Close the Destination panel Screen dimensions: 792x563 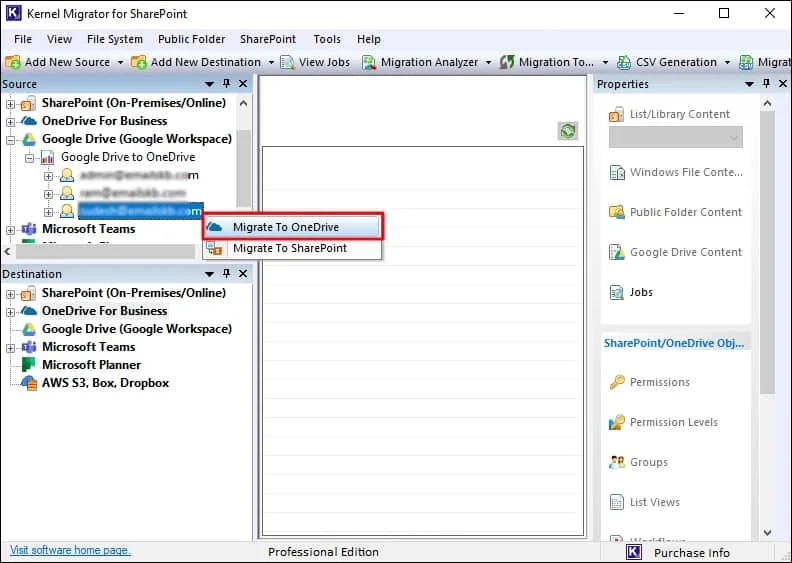click(x=243, y=273)
